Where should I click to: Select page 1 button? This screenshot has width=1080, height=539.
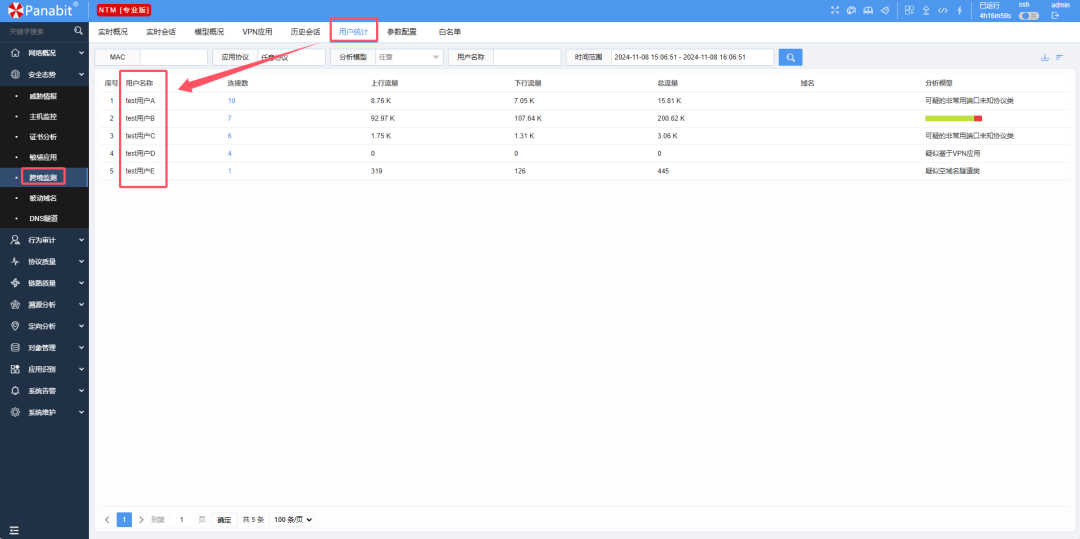[124, 520]
